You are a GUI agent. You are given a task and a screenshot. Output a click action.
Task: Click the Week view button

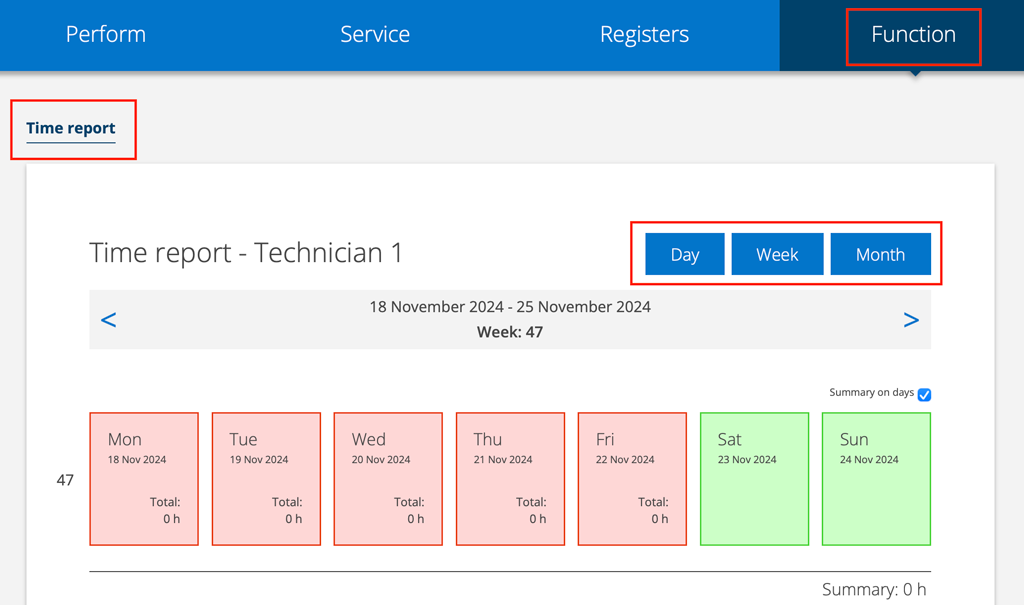(777, 254)
